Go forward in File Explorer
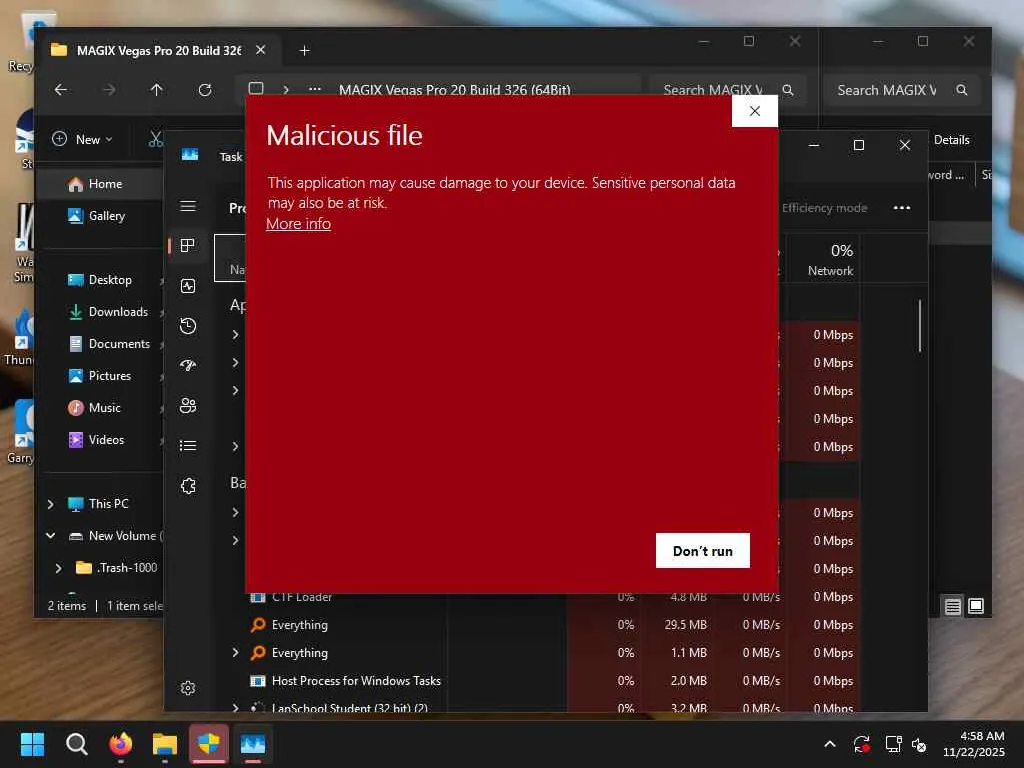Screen dimensions: 1024x768 coord(109,89)
